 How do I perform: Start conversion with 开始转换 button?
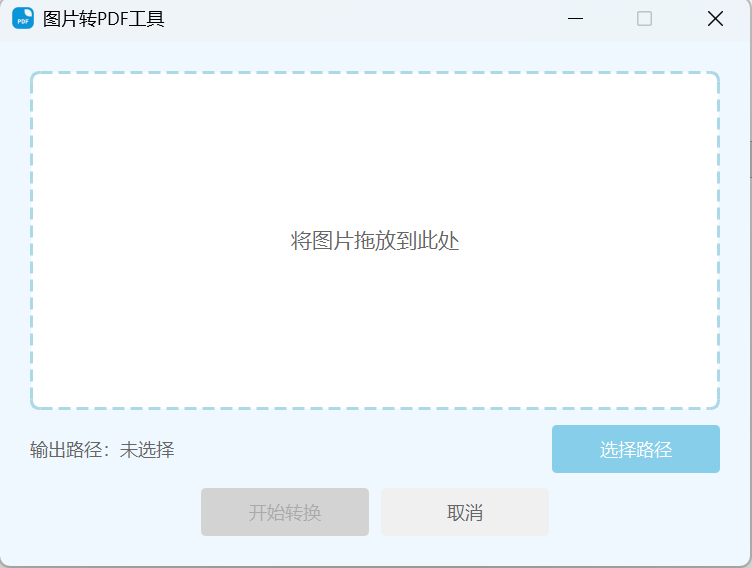tap(285, 512)
